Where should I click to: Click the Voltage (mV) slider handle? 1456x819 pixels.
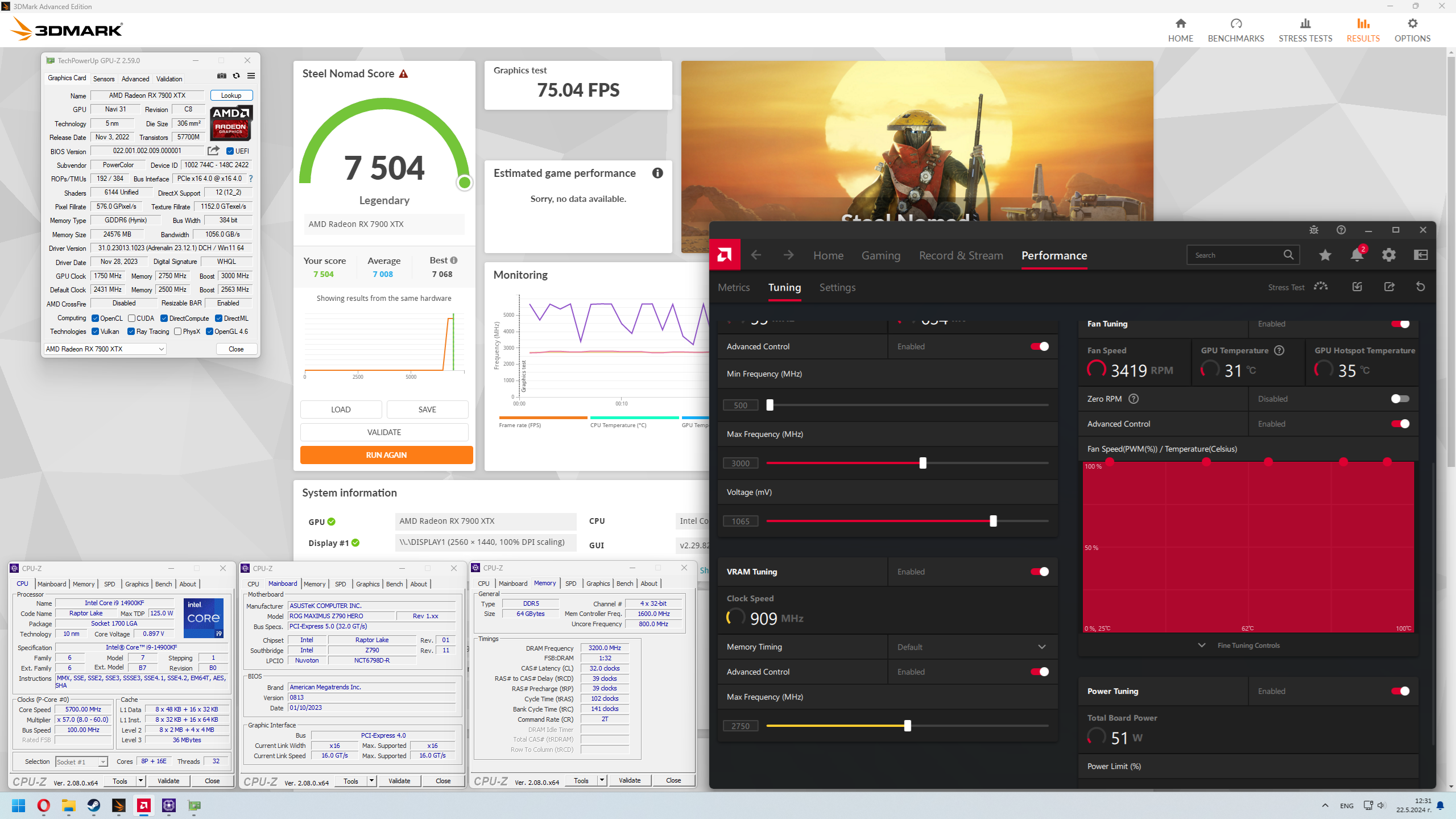[993, 521]
